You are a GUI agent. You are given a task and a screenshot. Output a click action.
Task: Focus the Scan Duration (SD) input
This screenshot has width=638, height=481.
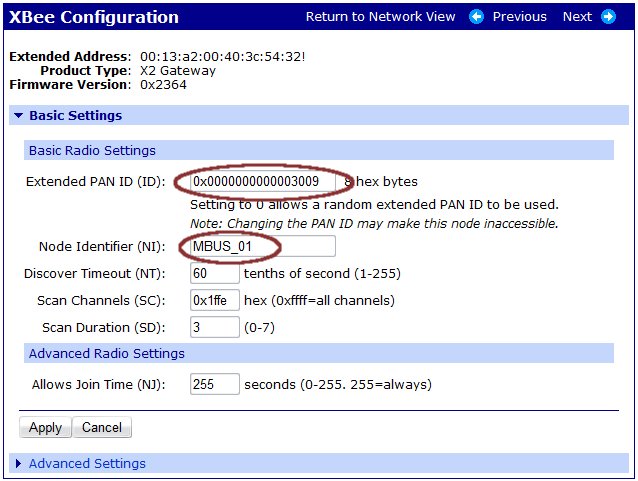214,327
